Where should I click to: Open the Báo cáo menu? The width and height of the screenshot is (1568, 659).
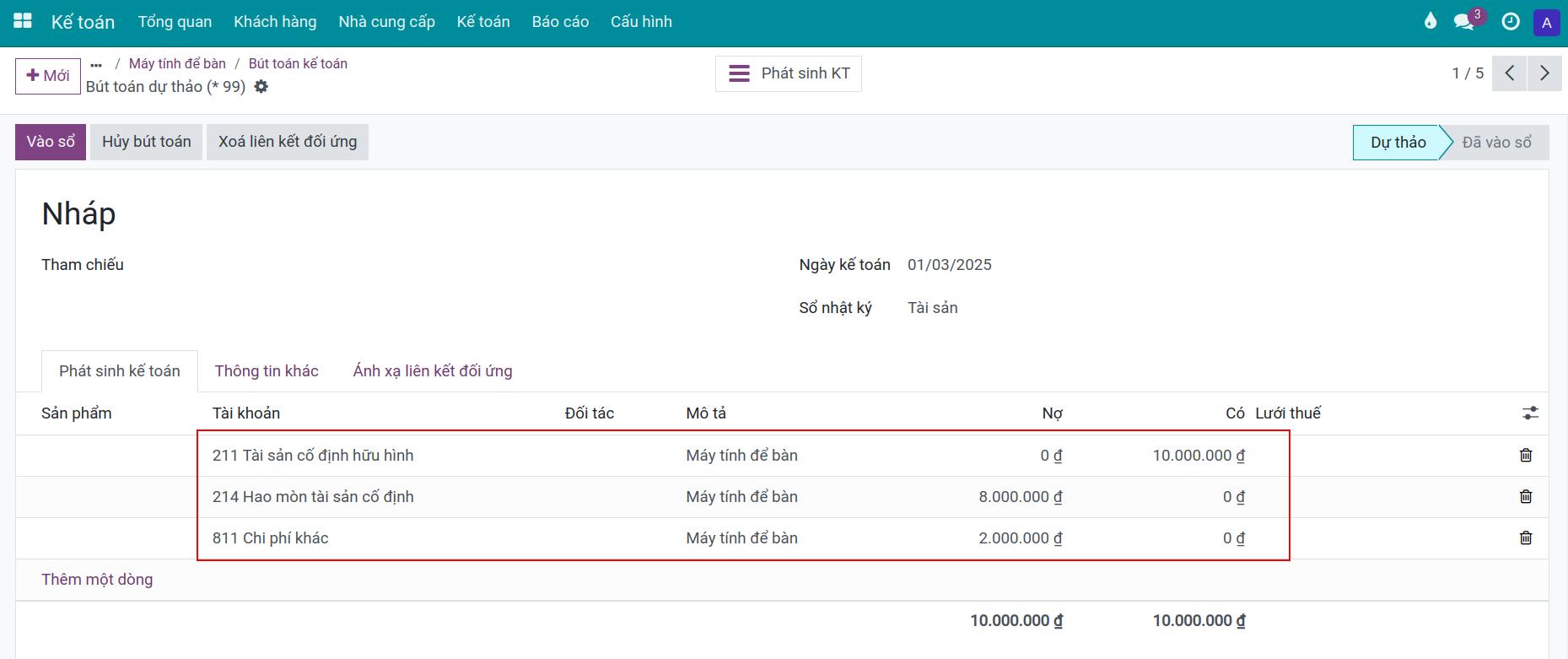point(560,22)
